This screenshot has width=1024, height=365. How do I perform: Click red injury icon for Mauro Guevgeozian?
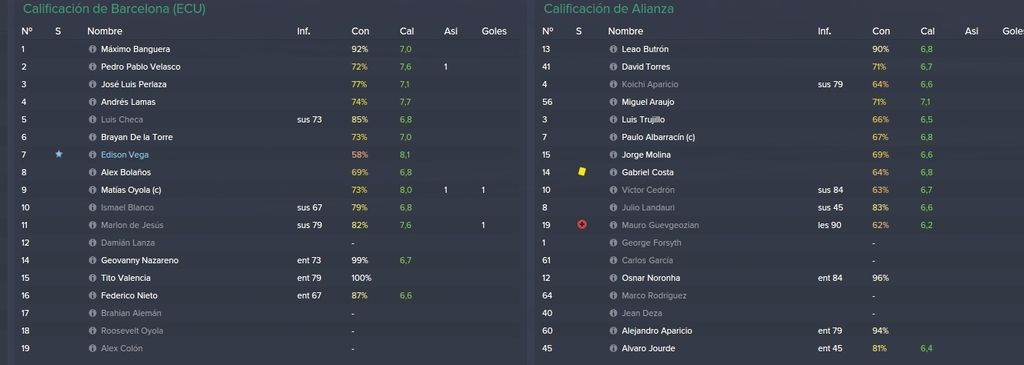pos(582,225)
